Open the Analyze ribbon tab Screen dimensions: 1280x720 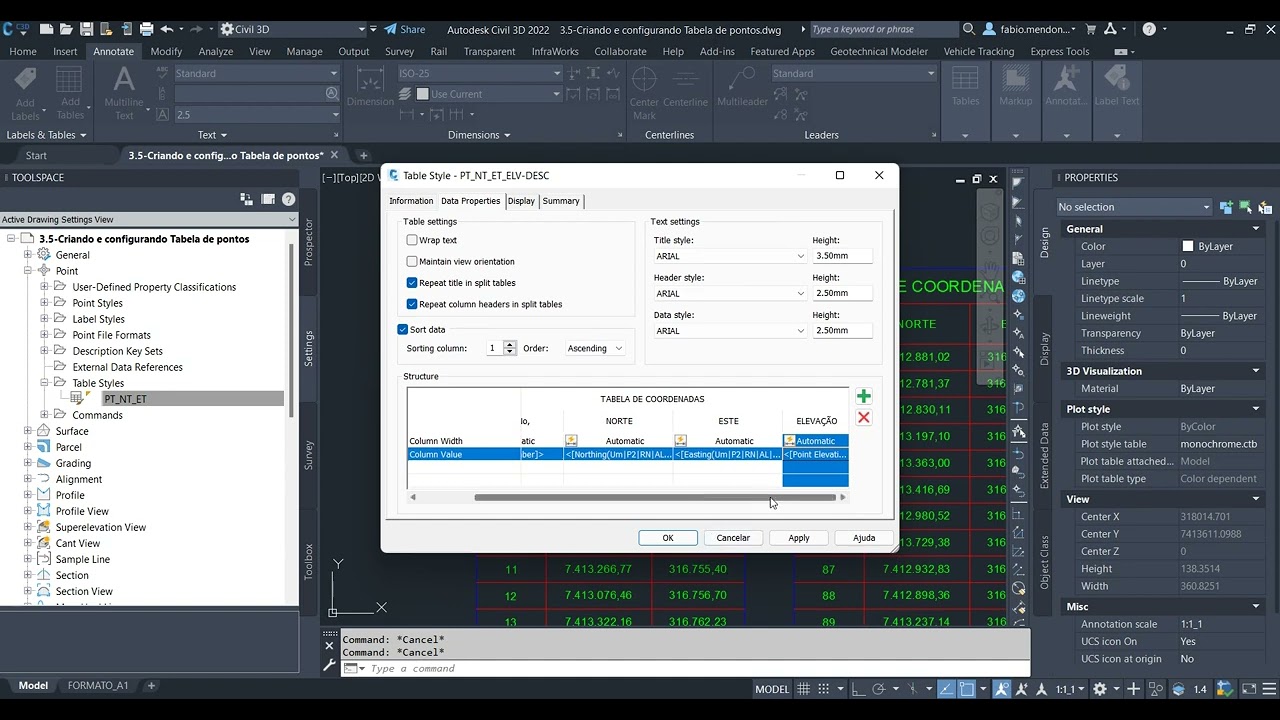click(216, 51)
